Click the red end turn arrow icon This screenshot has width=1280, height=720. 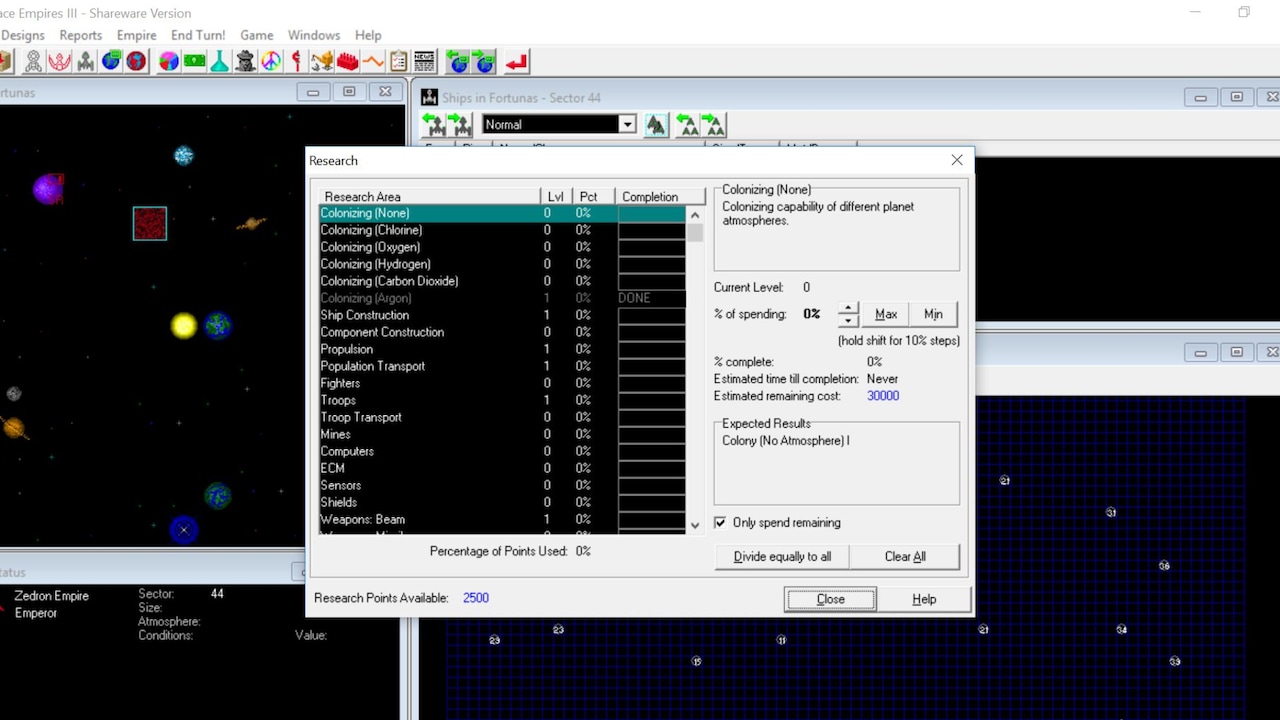(516, 62)
